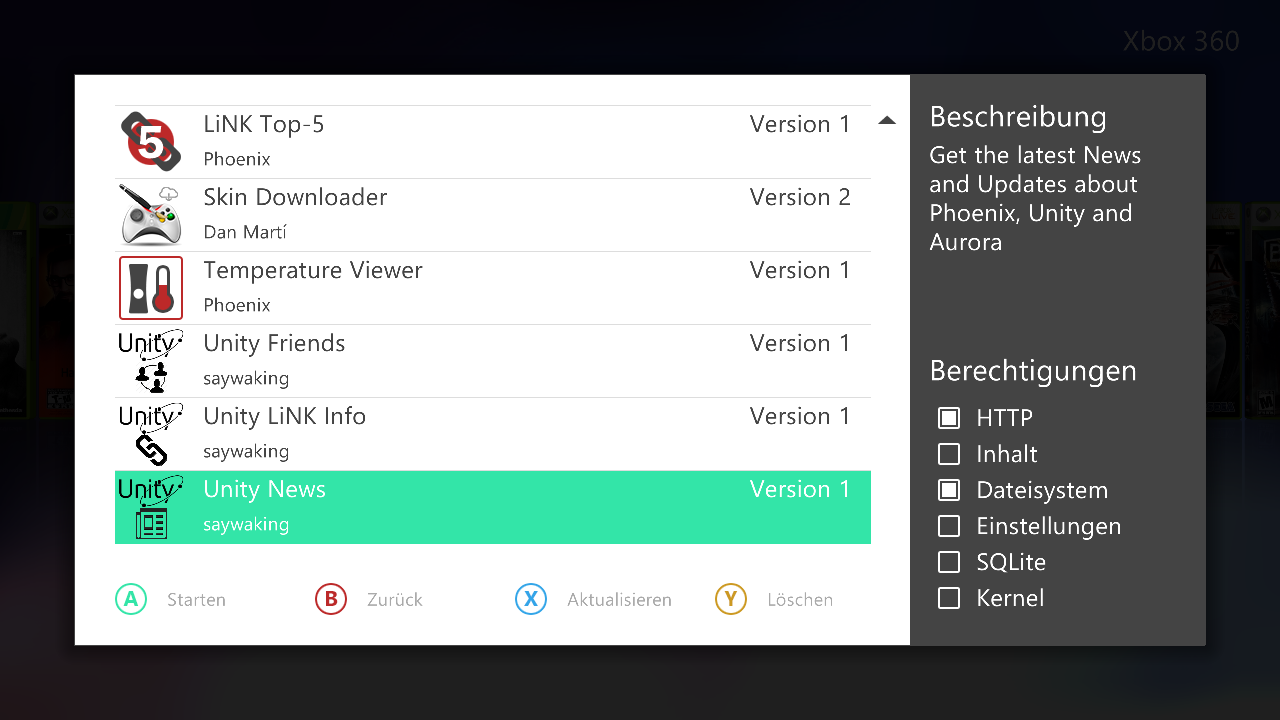Toggle the Inhalt permission checkbox

(949, 454)
